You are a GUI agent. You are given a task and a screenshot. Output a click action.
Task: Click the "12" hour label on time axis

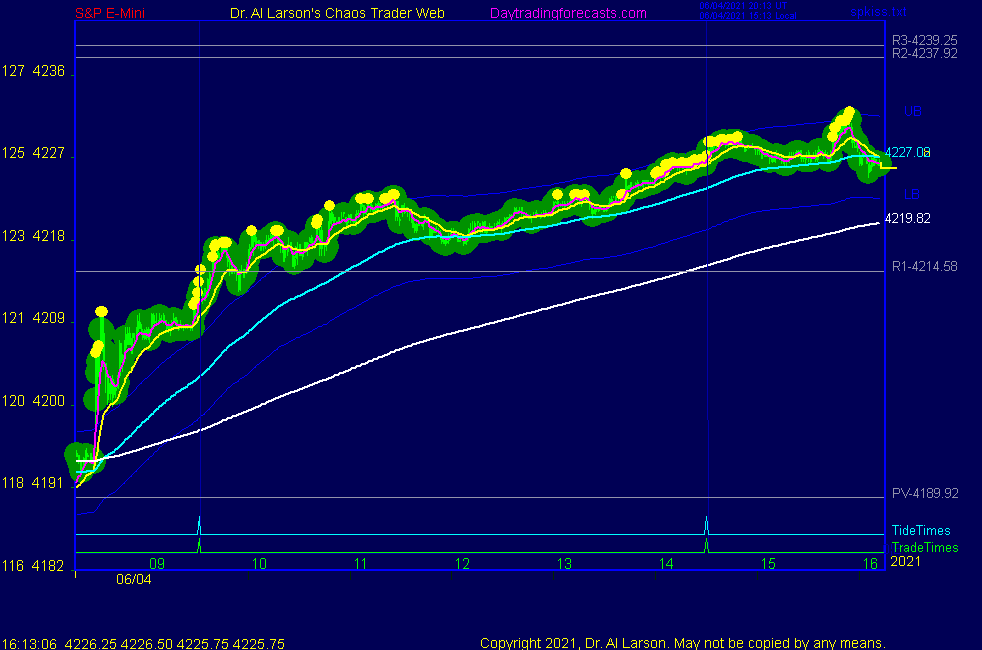pyautogui.click(x=462, y=564)
